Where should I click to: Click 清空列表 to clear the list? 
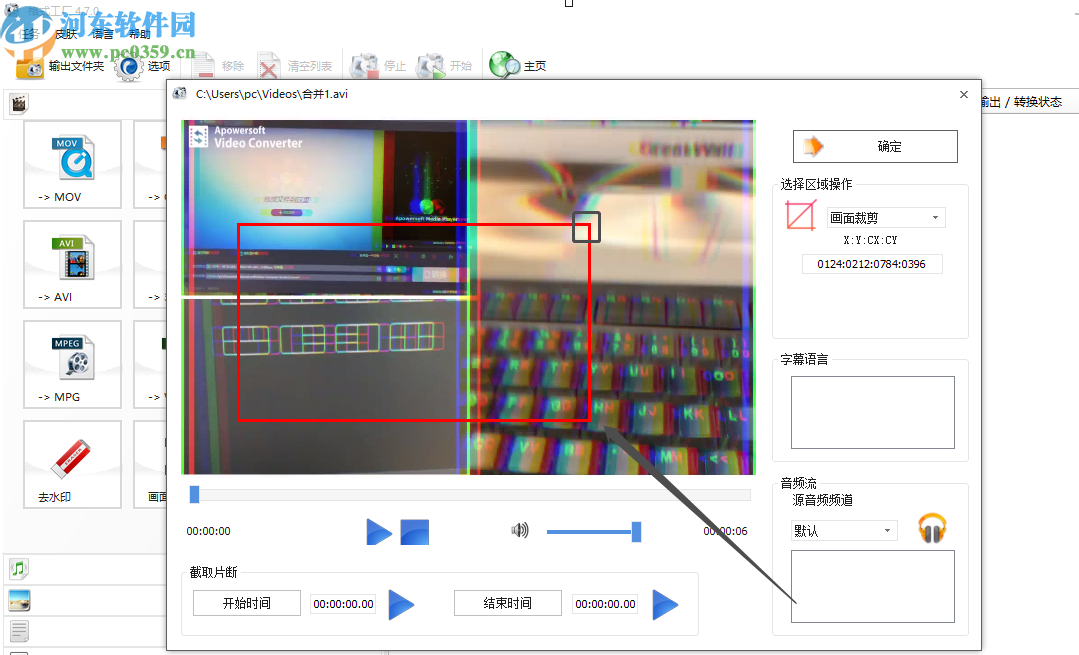click(x=295, y=66)
